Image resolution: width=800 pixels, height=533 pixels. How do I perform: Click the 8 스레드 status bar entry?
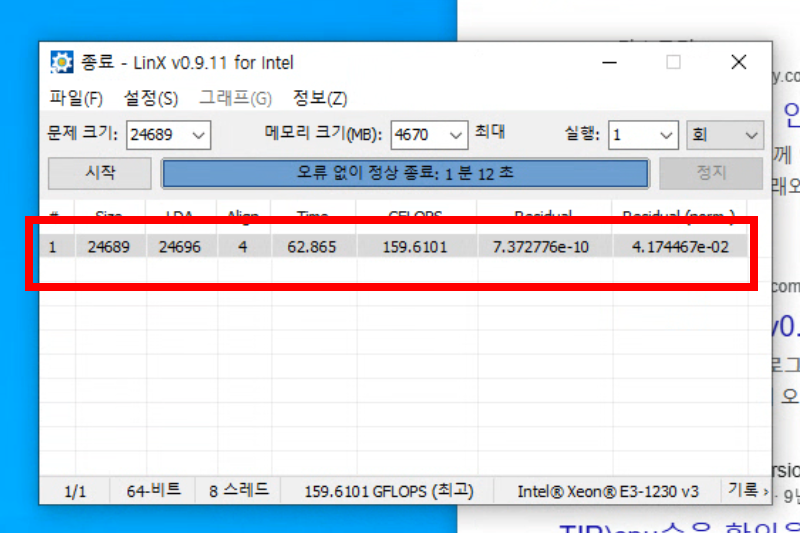pyautogui.click(x=239, y=491)
